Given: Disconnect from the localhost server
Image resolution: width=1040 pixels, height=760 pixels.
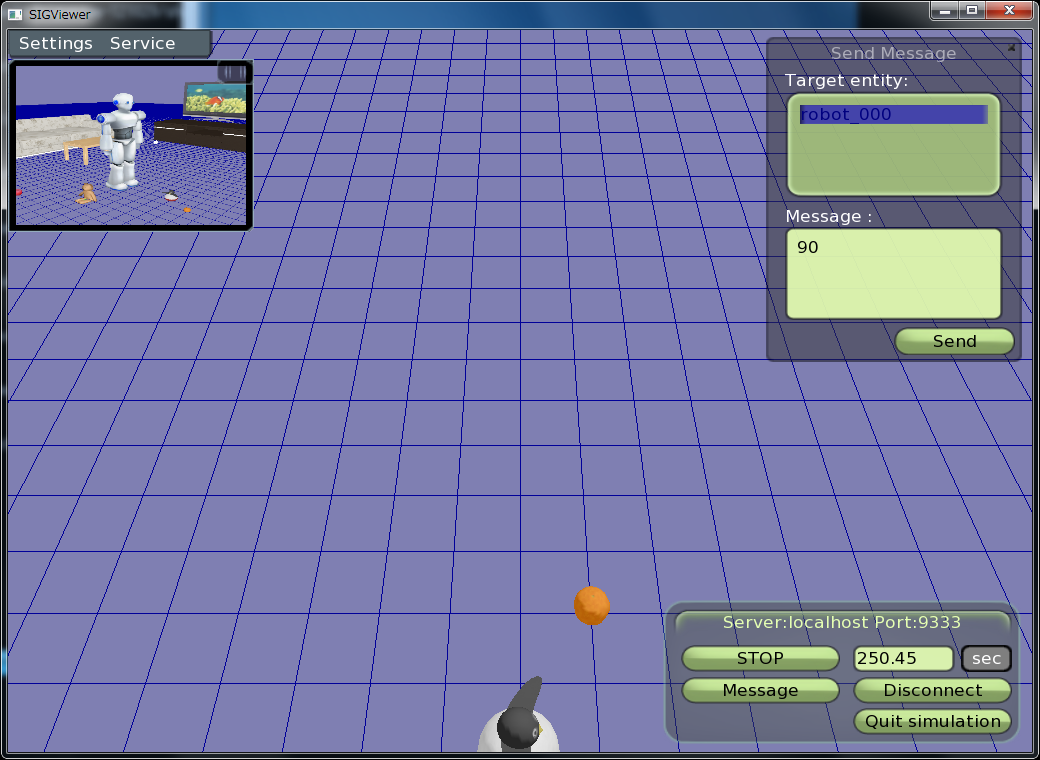Looking at the screenshot, I should click(x=932, y=691).
